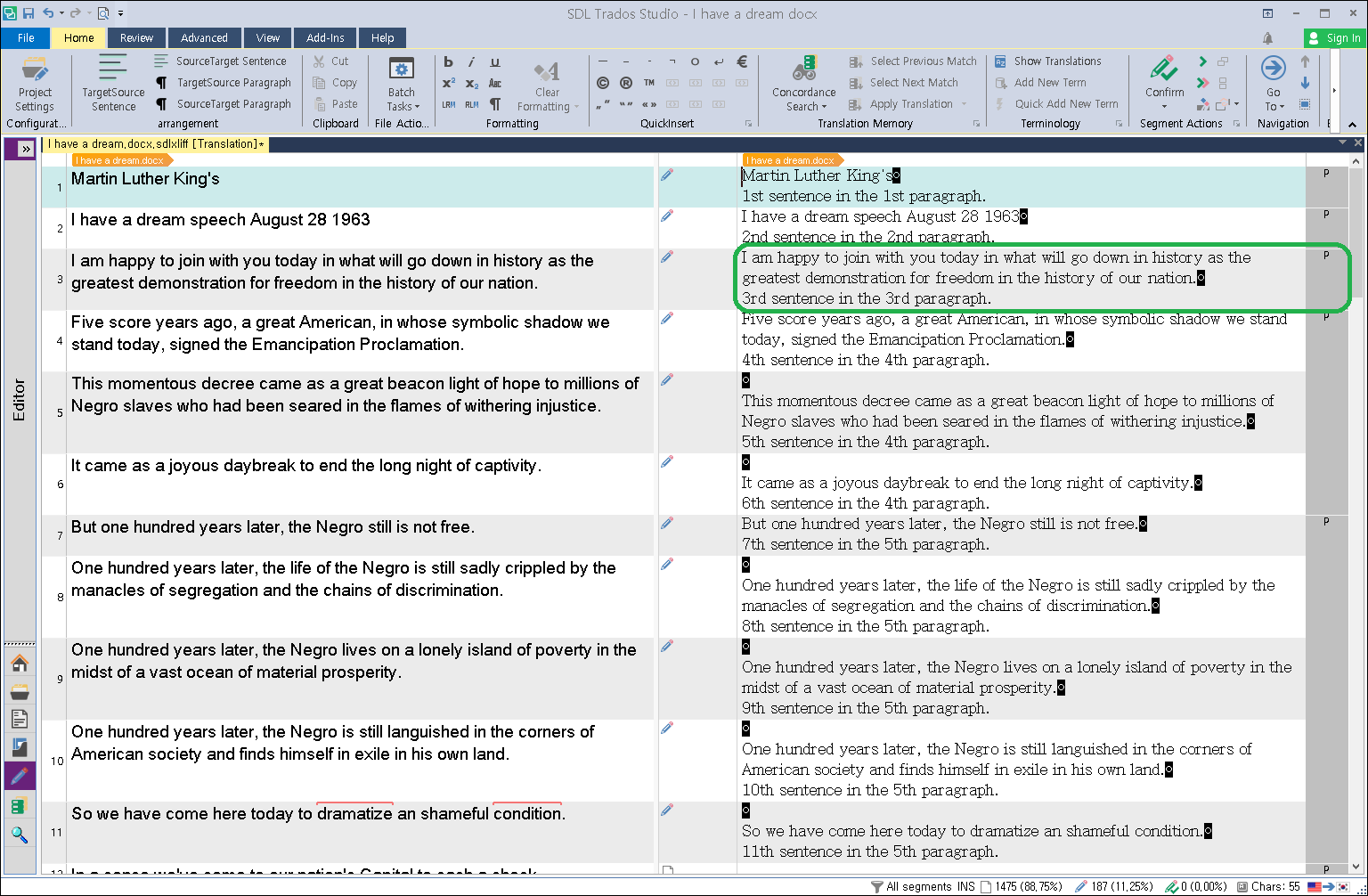Open the File tab
Viewport: 1368px width, 896px height.
tap(26, 37)
